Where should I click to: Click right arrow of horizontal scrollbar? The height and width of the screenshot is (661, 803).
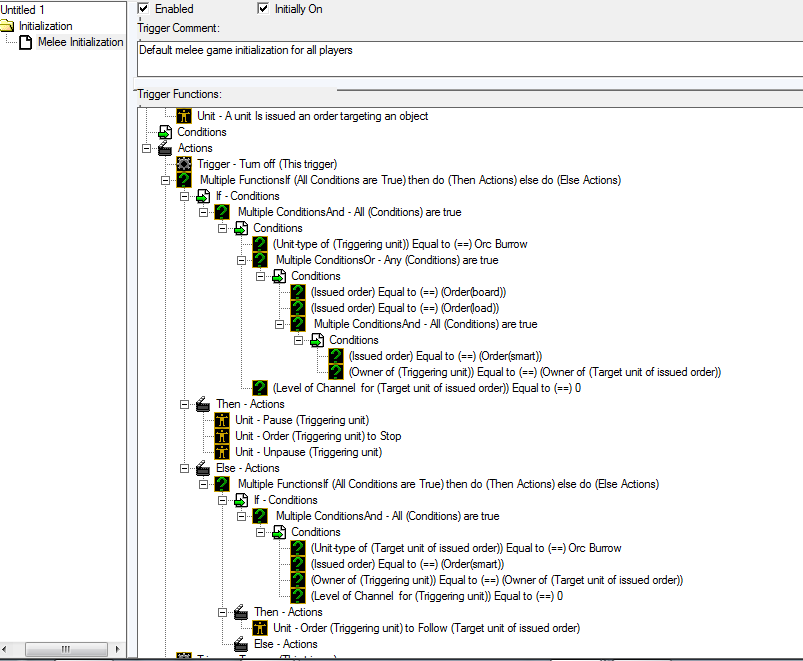tap(117, 649)
